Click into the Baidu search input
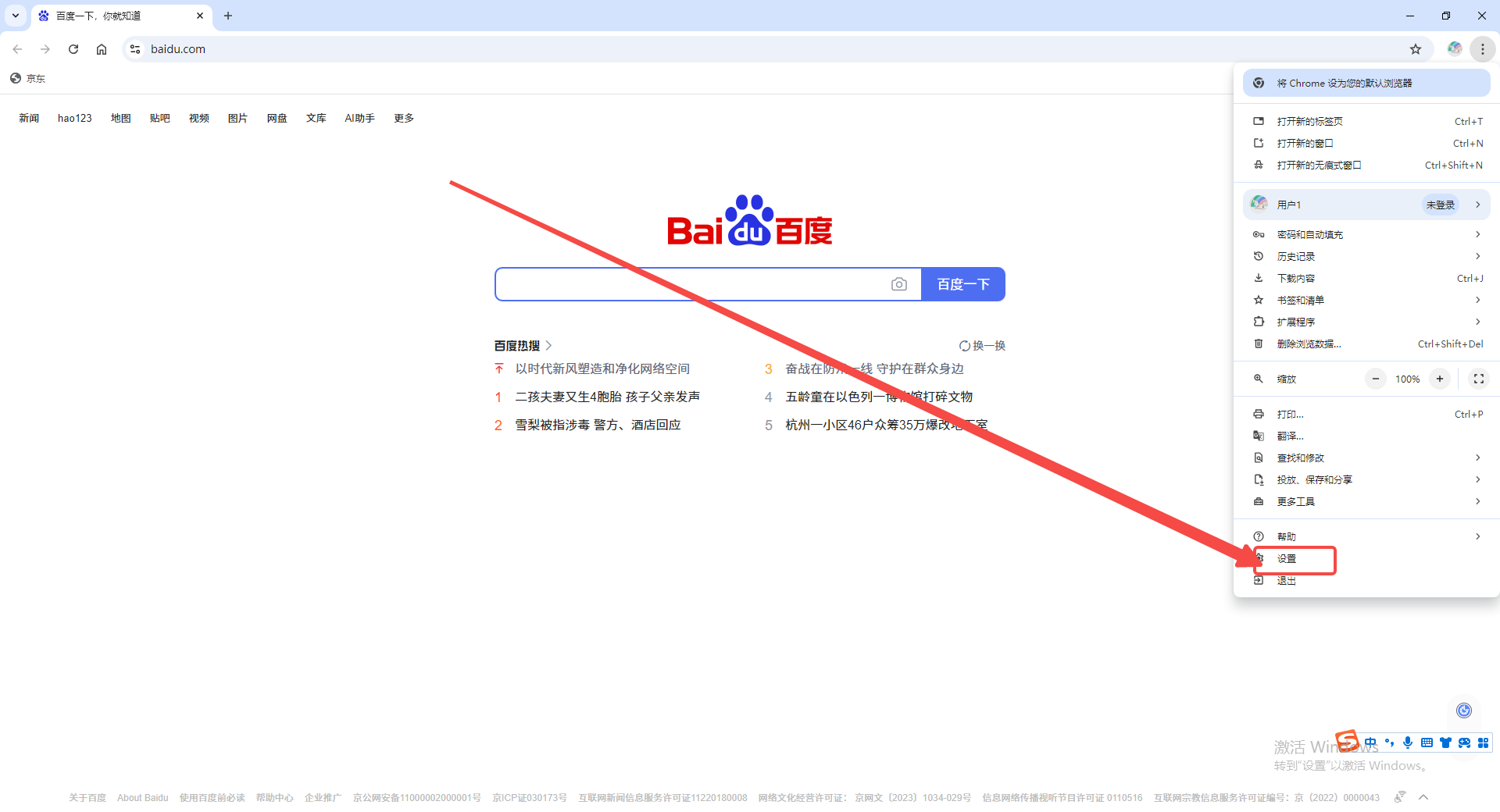The height and width of the screenshot is (812, 1500). pyautogui.click(x=691, y=284)
